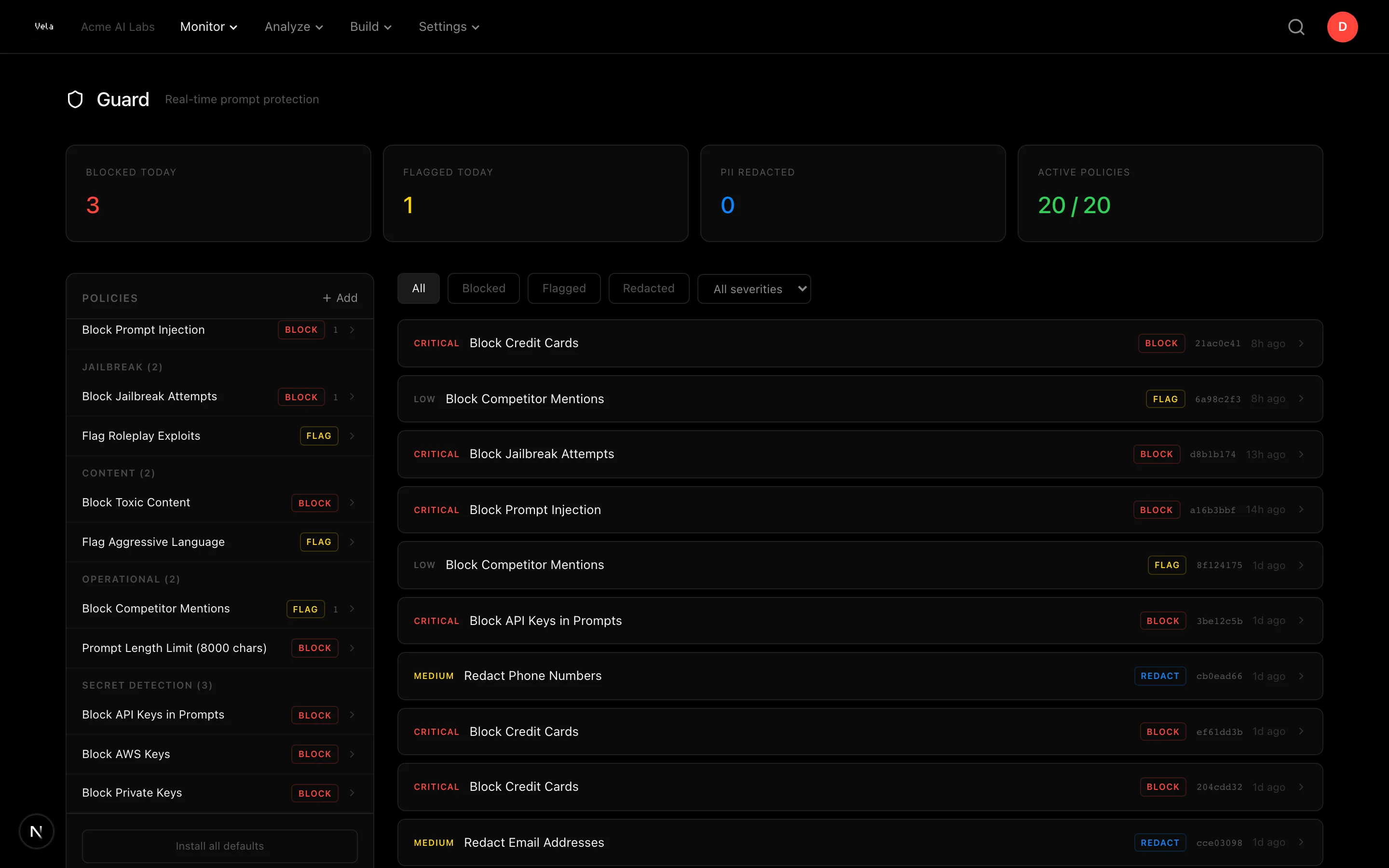Open the profile menu via the D avatar
1389x868 pixels.
point(1343,27)
